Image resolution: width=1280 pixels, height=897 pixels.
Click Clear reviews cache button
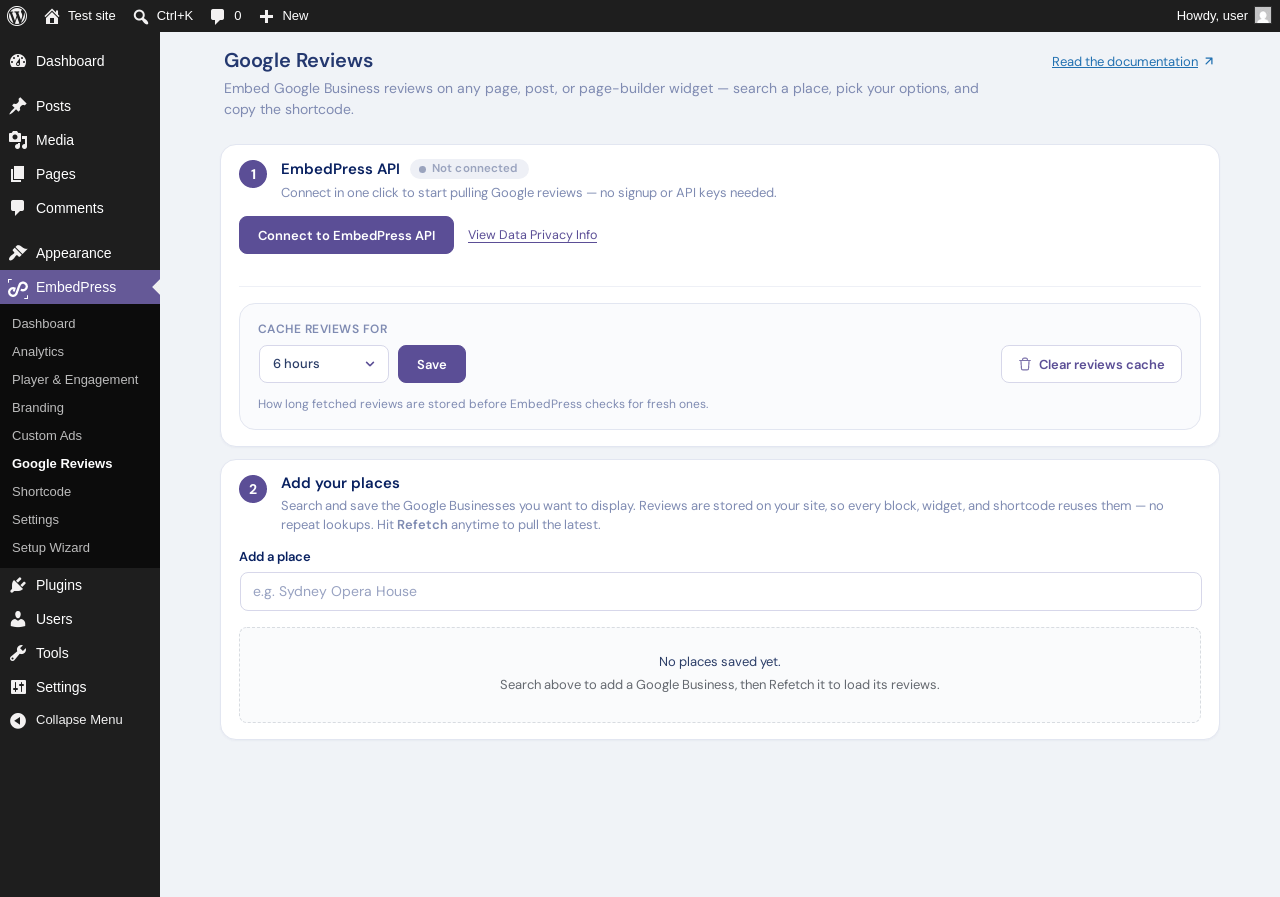(1091, 364)
